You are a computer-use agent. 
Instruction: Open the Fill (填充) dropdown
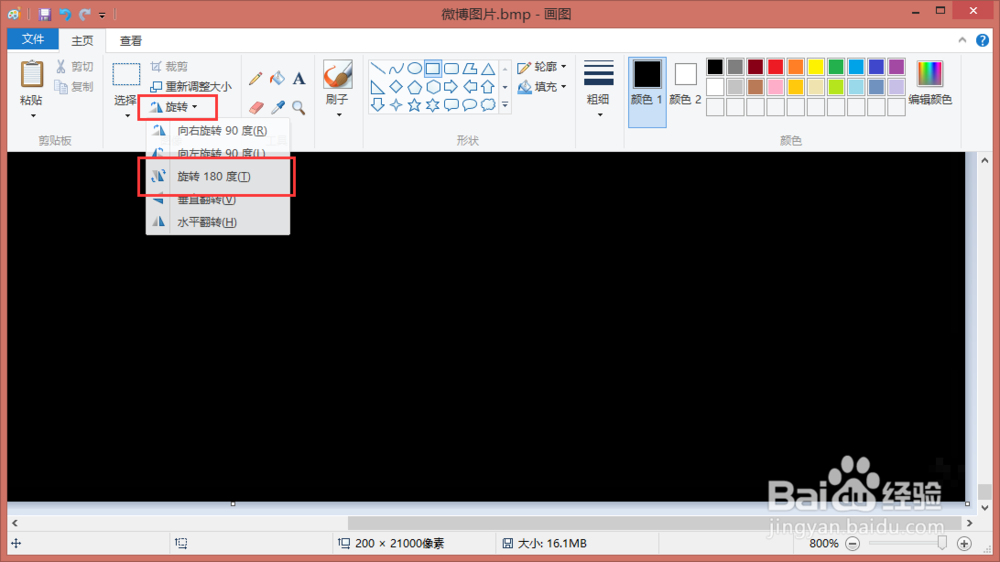pos(542,86)
